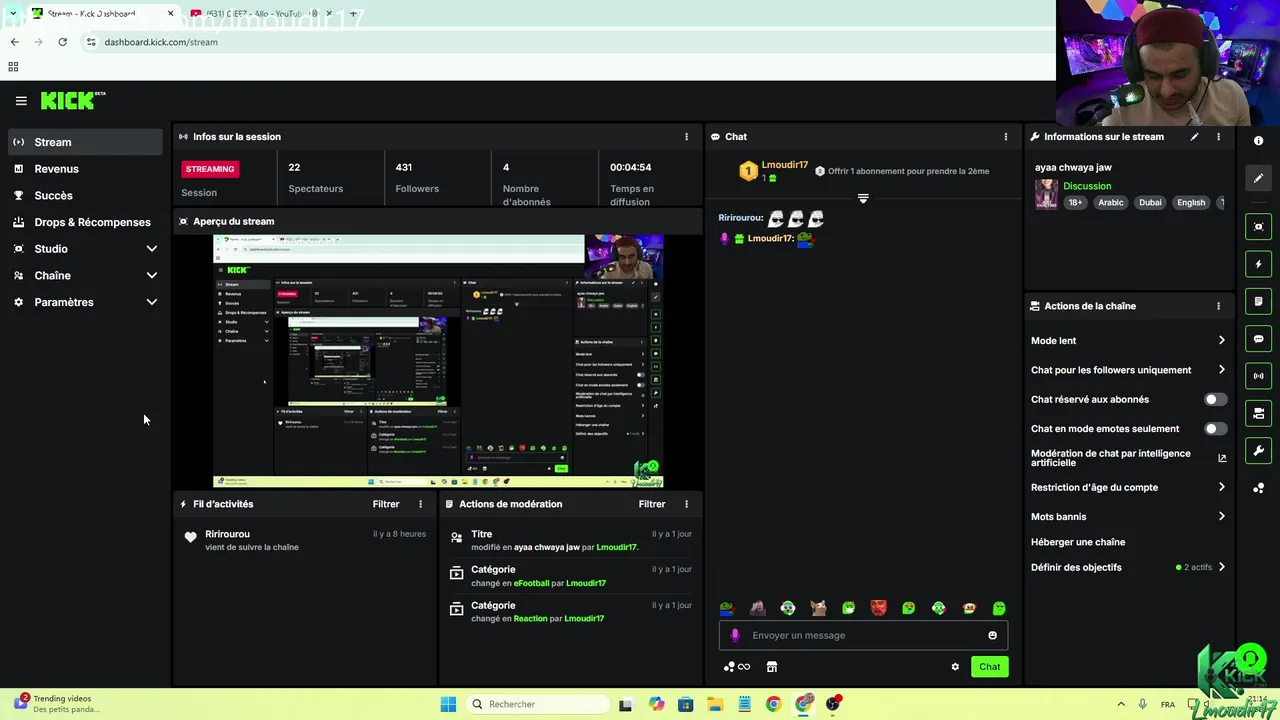The height and width of the screenshot is (720, 1280).
Task: Click the Arabic tag chip
Action: [1111, 202]
